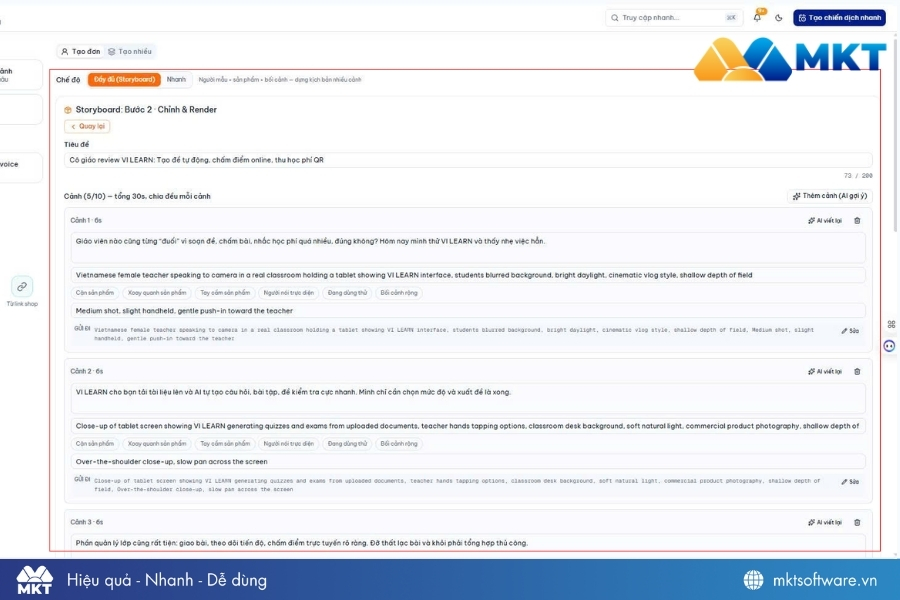Click the Storyboard cube icon
This screenshot has width=900, height=600.
click(x=68, y=110)
